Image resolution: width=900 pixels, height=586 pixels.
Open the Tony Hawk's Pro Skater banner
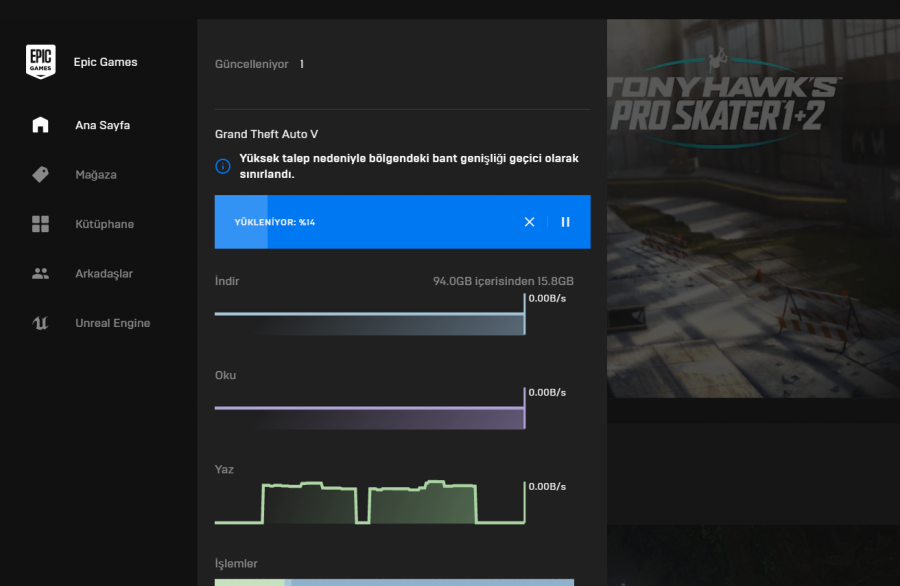(x=753, y=208)
